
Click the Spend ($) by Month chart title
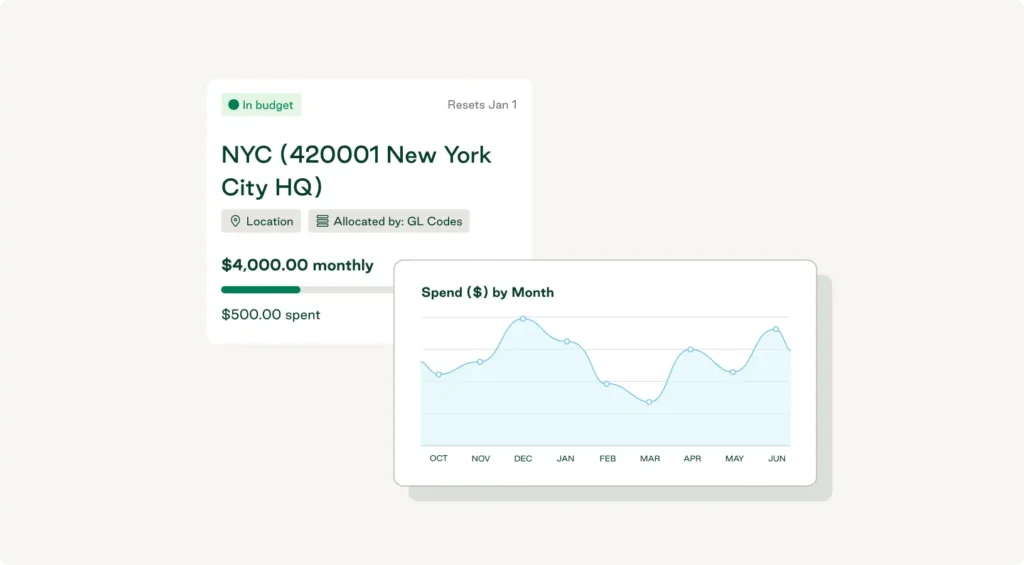[487, 292]
